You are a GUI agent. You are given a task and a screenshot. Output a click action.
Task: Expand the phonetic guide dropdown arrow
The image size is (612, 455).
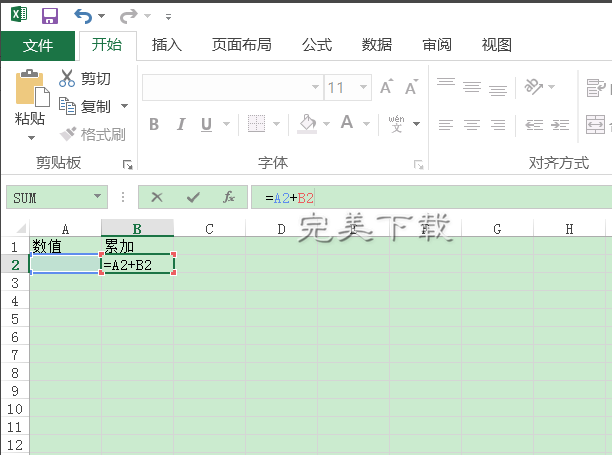[x=416, y=124]
